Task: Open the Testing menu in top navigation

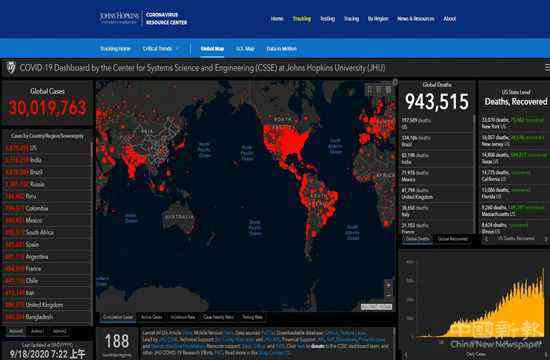Action: (327, 19)
